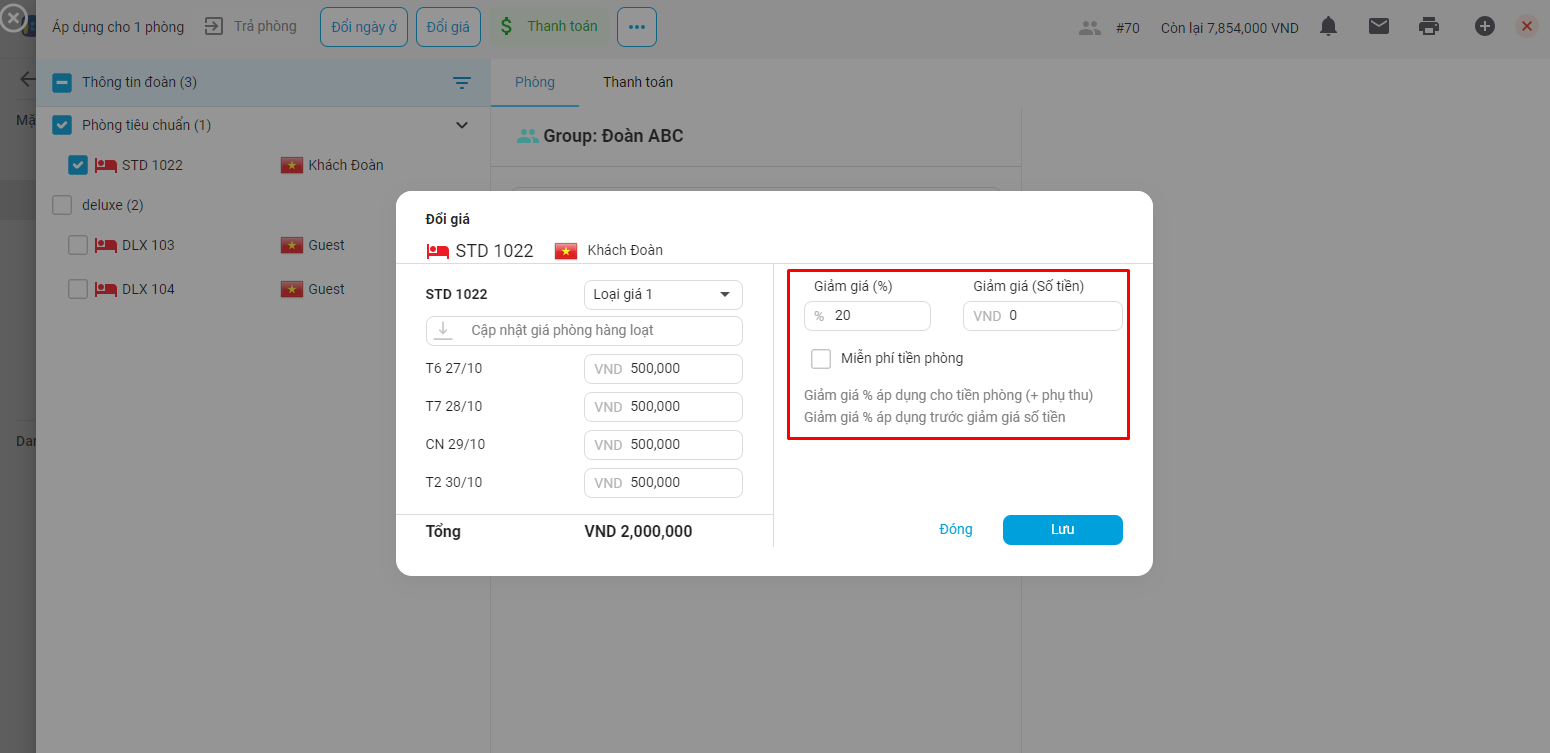Switch to the Thanh toán tab
Image resolution: width=1550 pixels, height=753 pixels.
coord(637,82)
